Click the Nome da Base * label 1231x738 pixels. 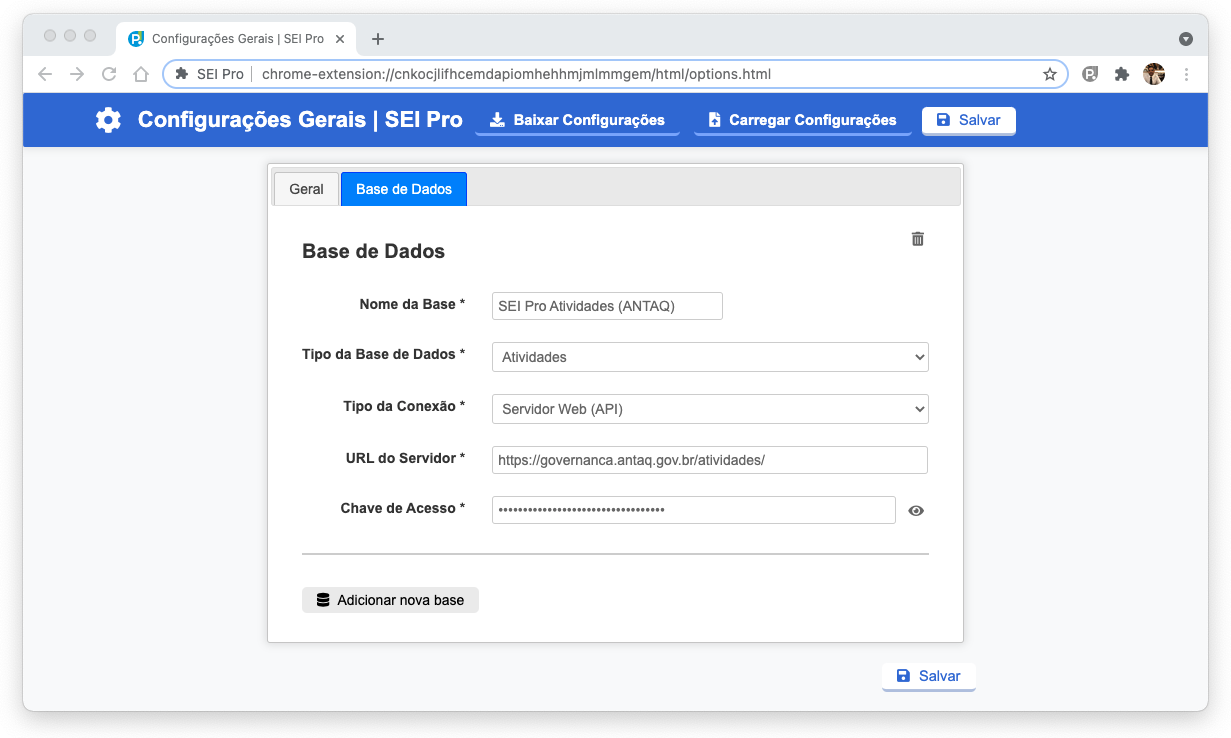tap(412, 304)
